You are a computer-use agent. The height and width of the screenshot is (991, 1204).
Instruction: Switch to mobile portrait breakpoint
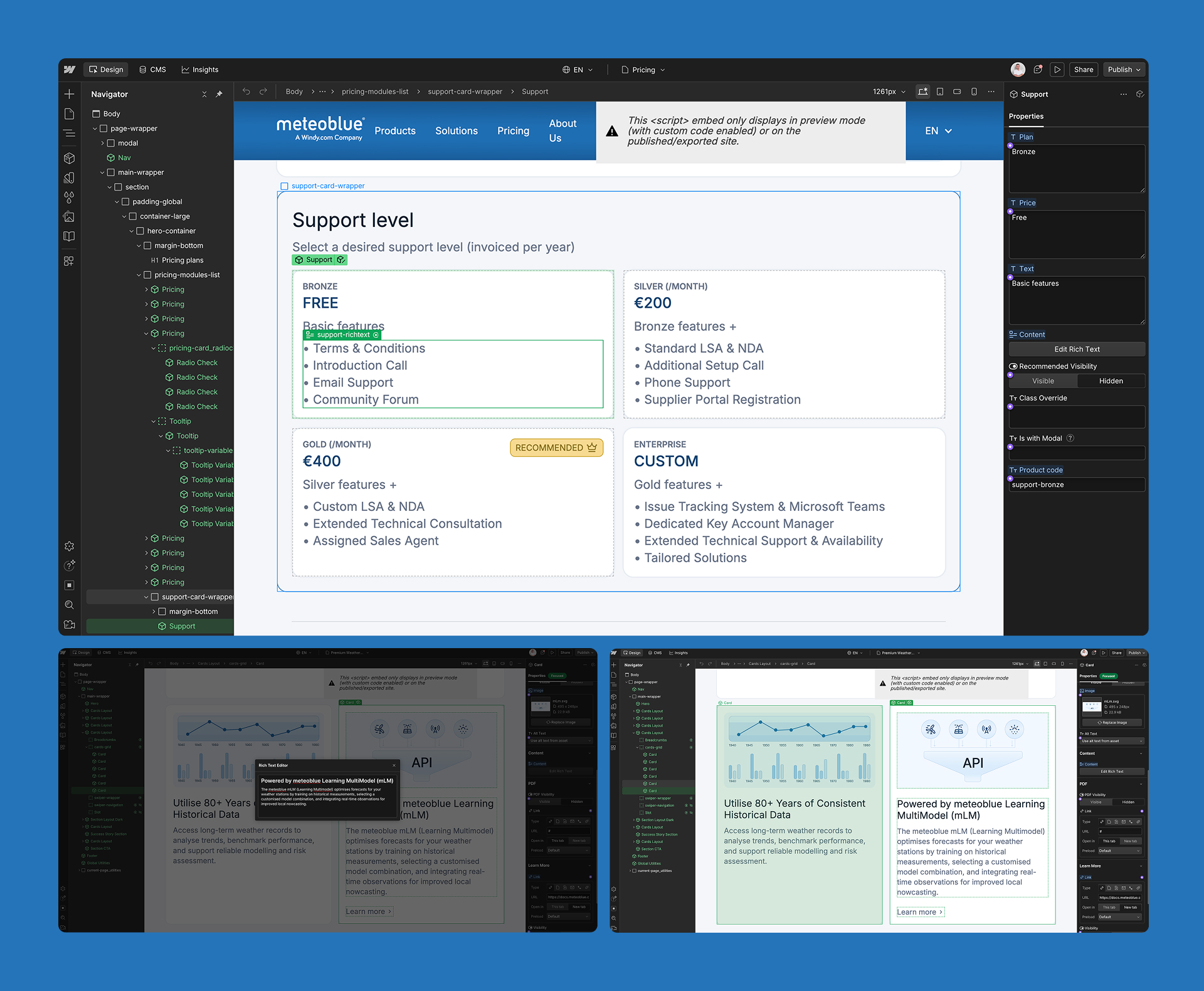pyautogui.click(x=974, y=92)
